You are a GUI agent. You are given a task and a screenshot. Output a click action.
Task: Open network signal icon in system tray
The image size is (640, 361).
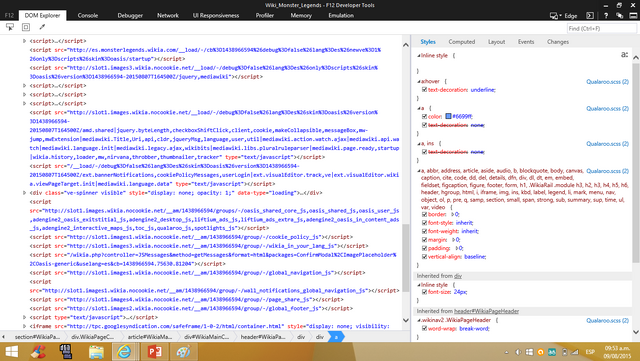575,352
